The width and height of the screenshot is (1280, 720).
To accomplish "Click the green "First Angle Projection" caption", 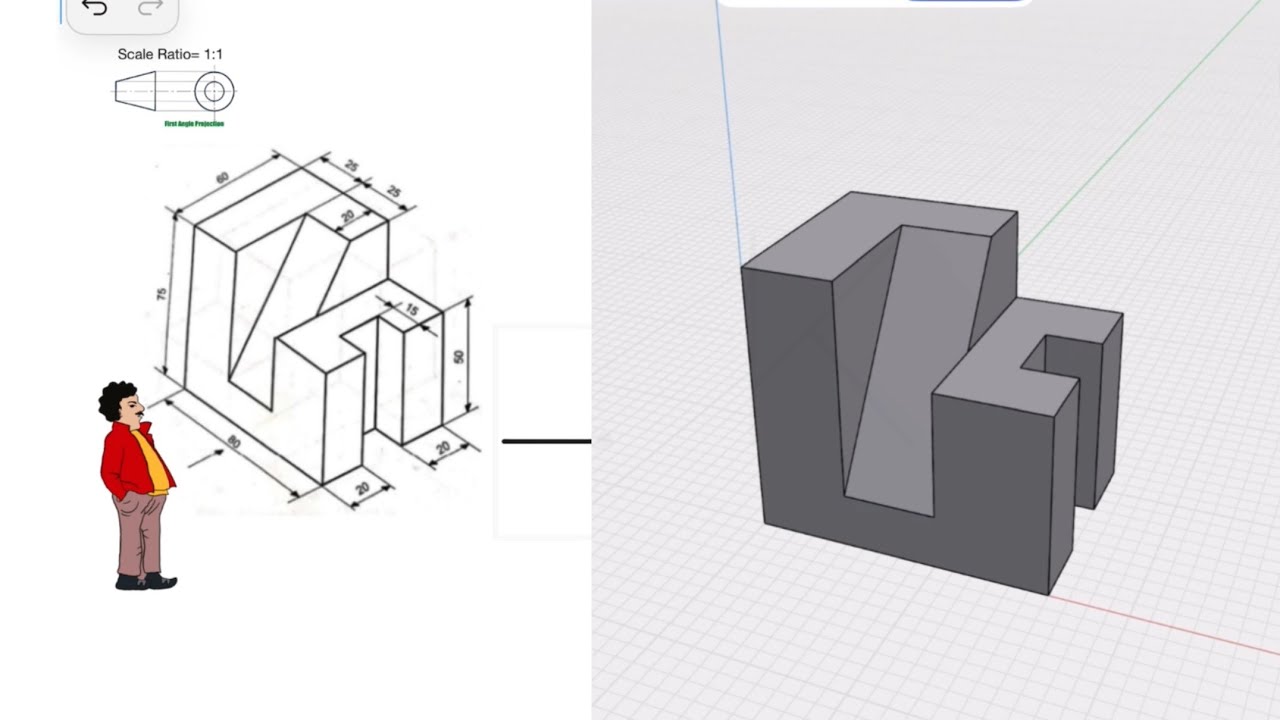I will coord(194,124).
